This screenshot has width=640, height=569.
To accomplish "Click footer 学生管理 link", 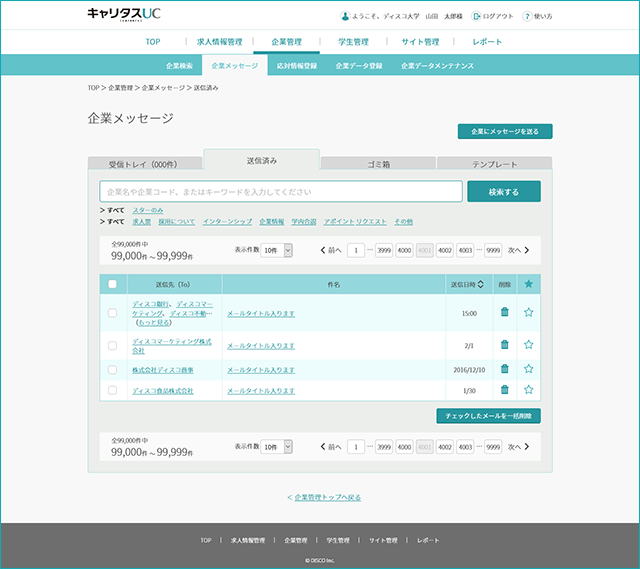I will coord(338,540).
